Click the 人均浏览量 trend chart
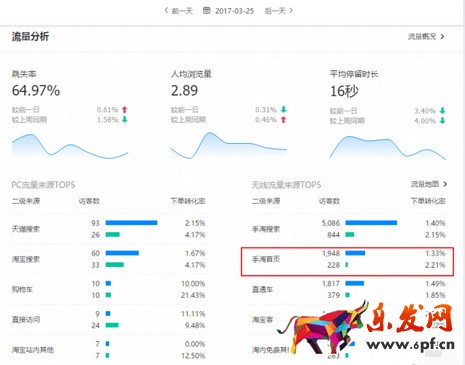The image size is (465, 365). 229,146
